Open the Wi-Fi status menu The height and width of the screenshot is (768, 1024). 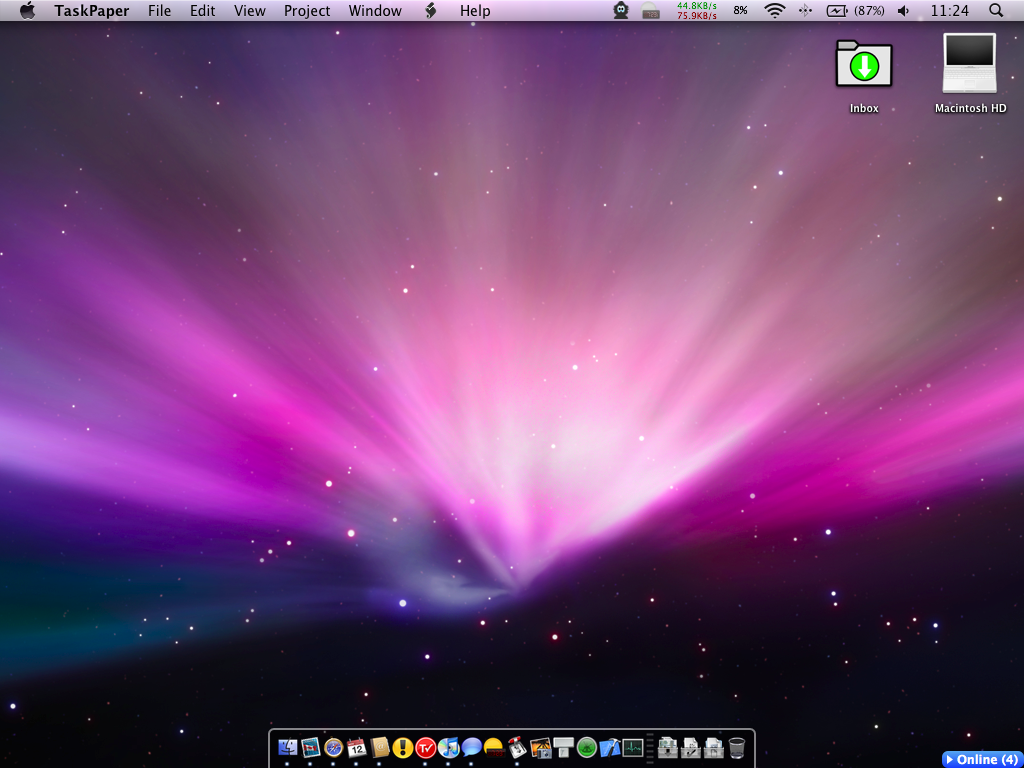[775, 10]
